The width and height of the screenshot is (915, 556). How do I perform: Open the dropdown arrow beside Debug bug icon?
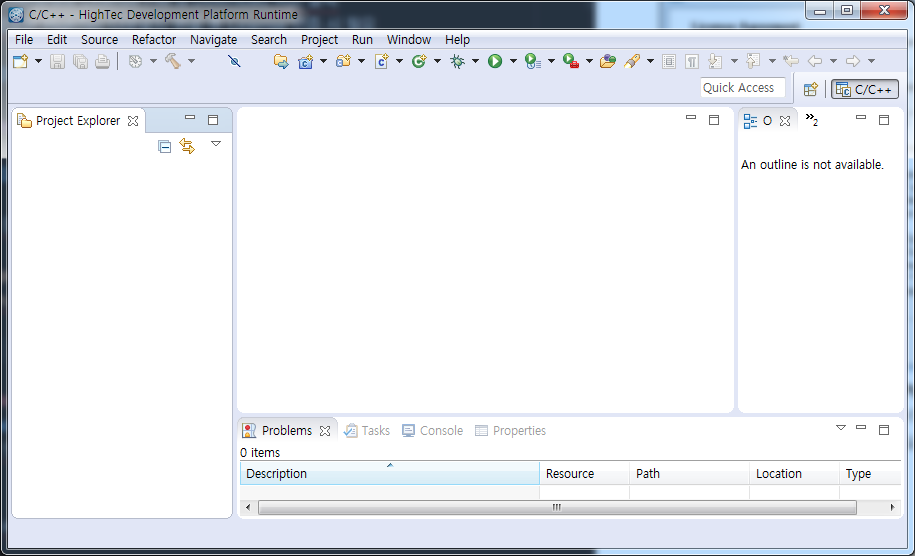(476, 61)
